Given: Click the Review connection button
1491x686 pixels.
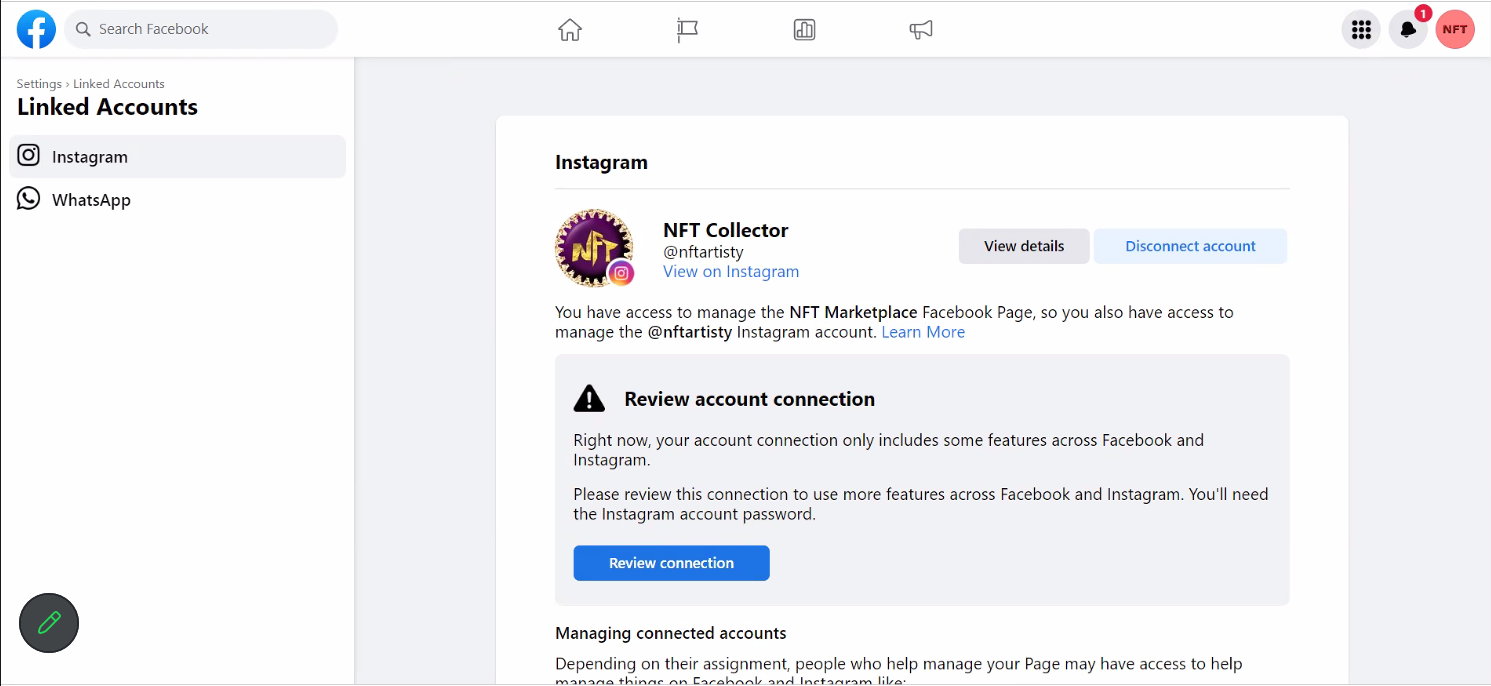Looking at the screenshot, I should pos(671,563).
